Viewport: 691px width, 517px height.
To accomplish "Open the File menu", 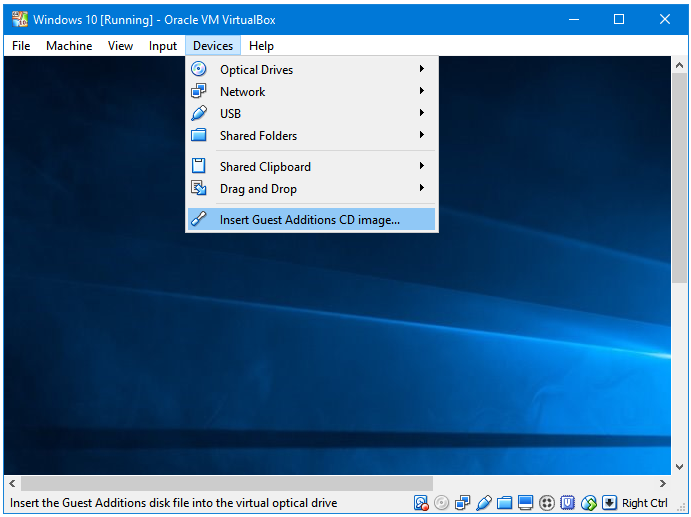I will [x=21, y=46].
